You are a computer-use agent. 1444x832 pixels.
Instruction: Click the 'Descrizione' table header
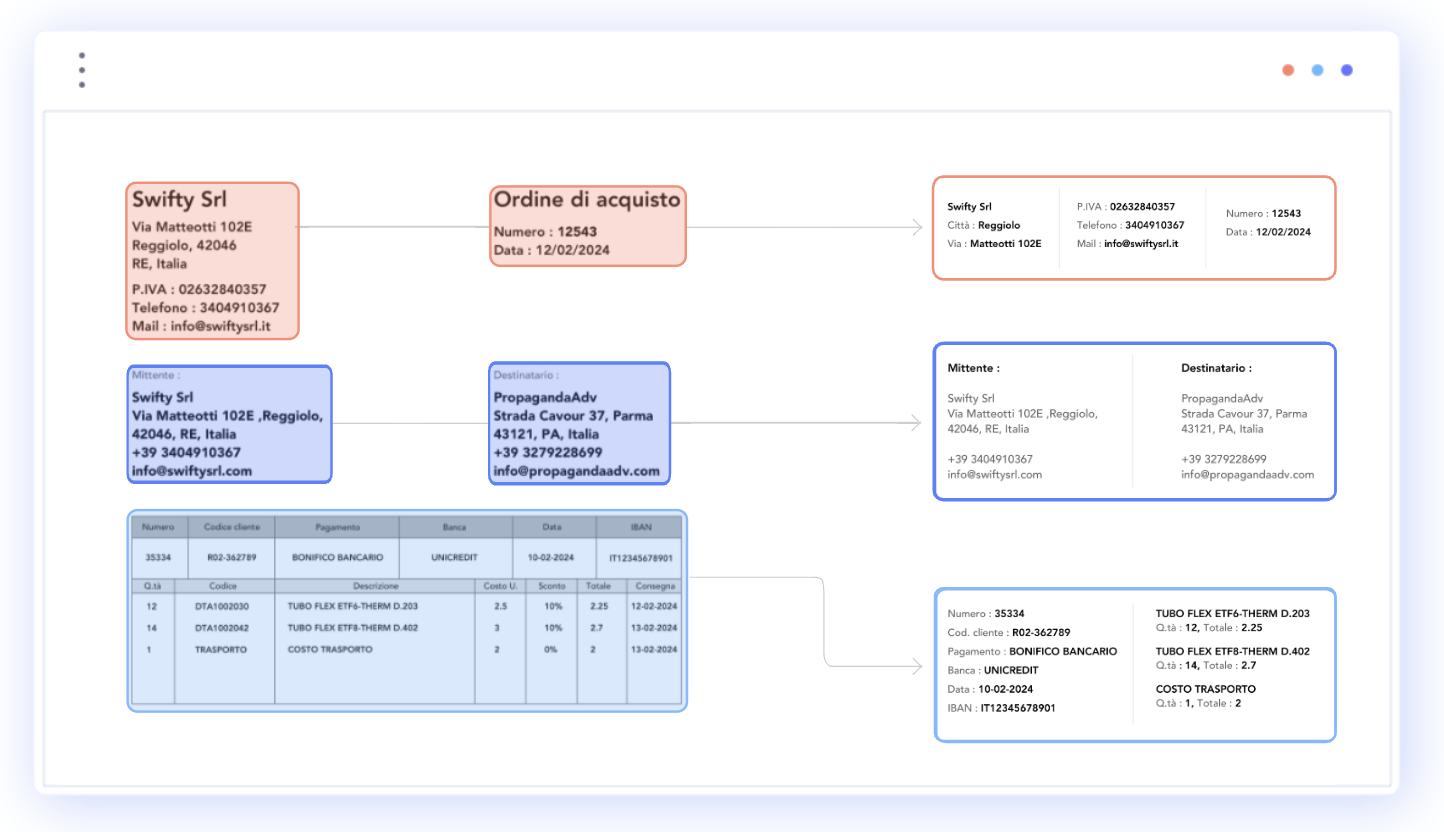tap(376, 585)
